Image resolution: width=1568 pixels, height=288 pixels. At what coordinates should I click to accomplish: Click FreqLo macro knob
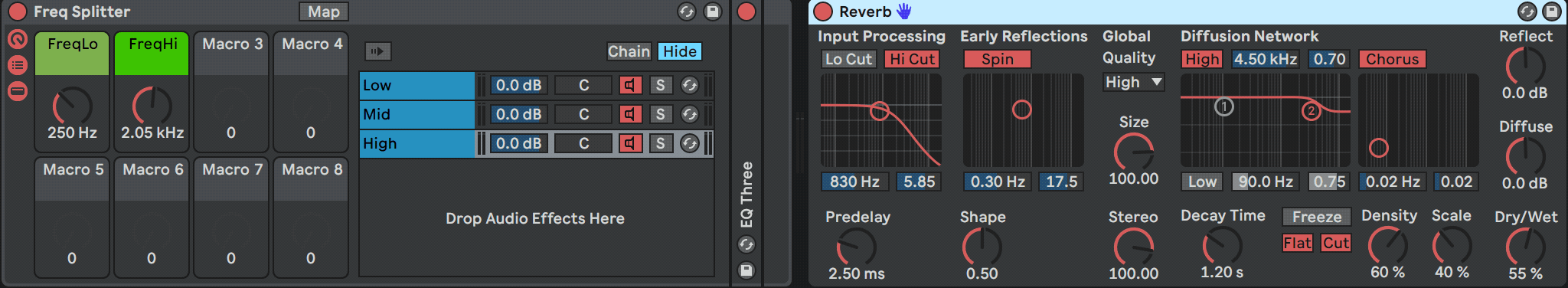click(x=72, y=106)
